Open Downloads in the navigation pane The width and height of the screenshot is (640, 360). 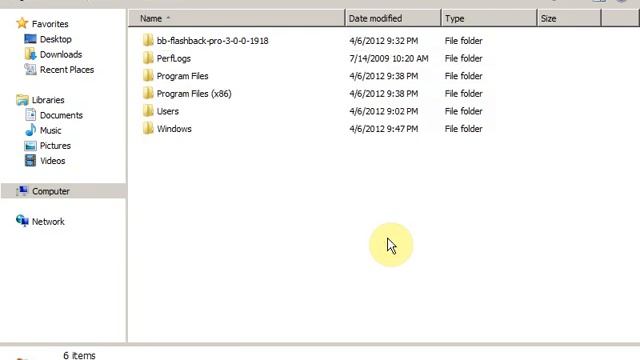(61, 54)
